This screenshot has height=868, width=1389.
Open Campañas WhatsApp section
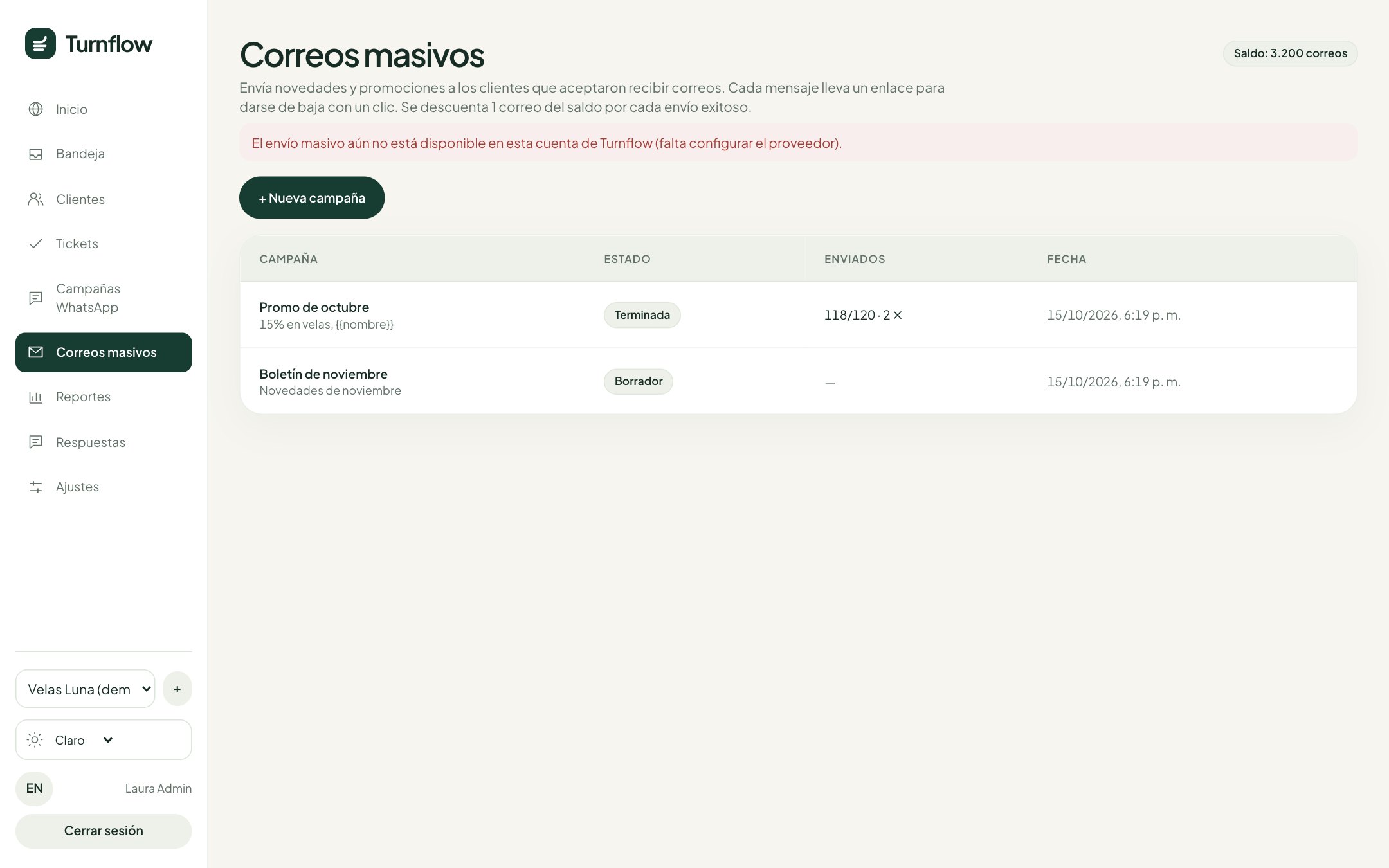pos(104,298)
